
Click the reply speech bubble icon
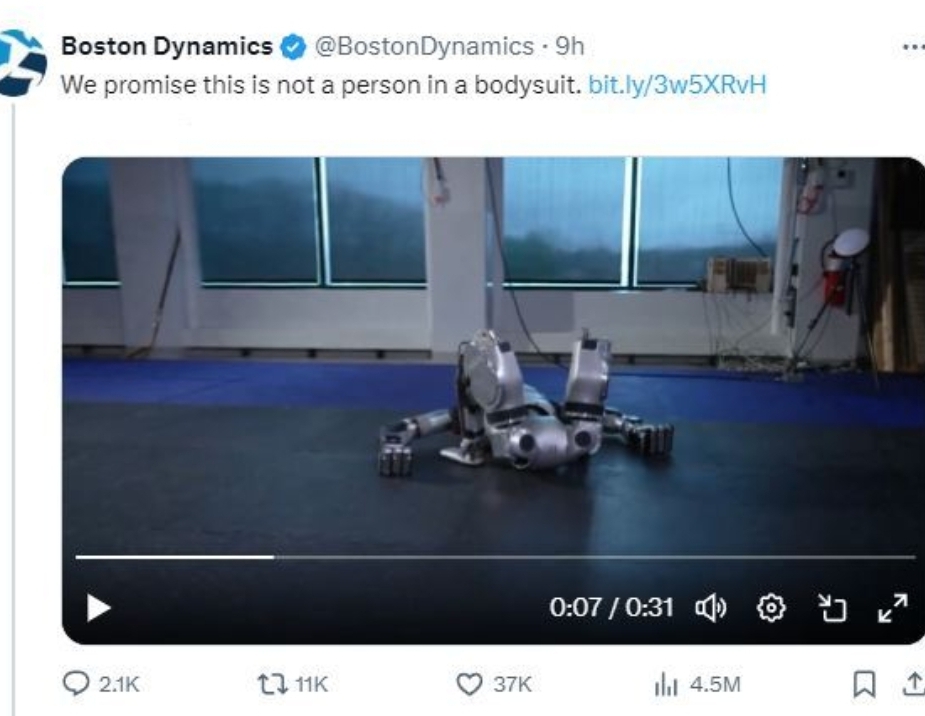click(76, 684)
